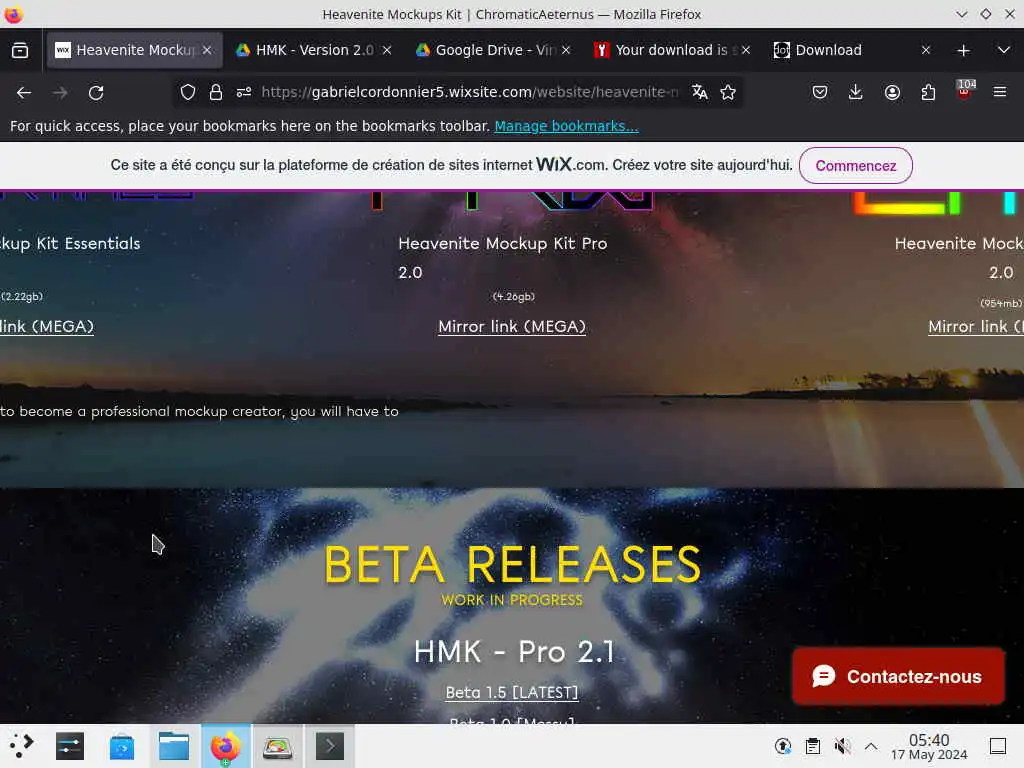Switch to Download tab
Screen dimensions: 1024x768
[853, 50]
